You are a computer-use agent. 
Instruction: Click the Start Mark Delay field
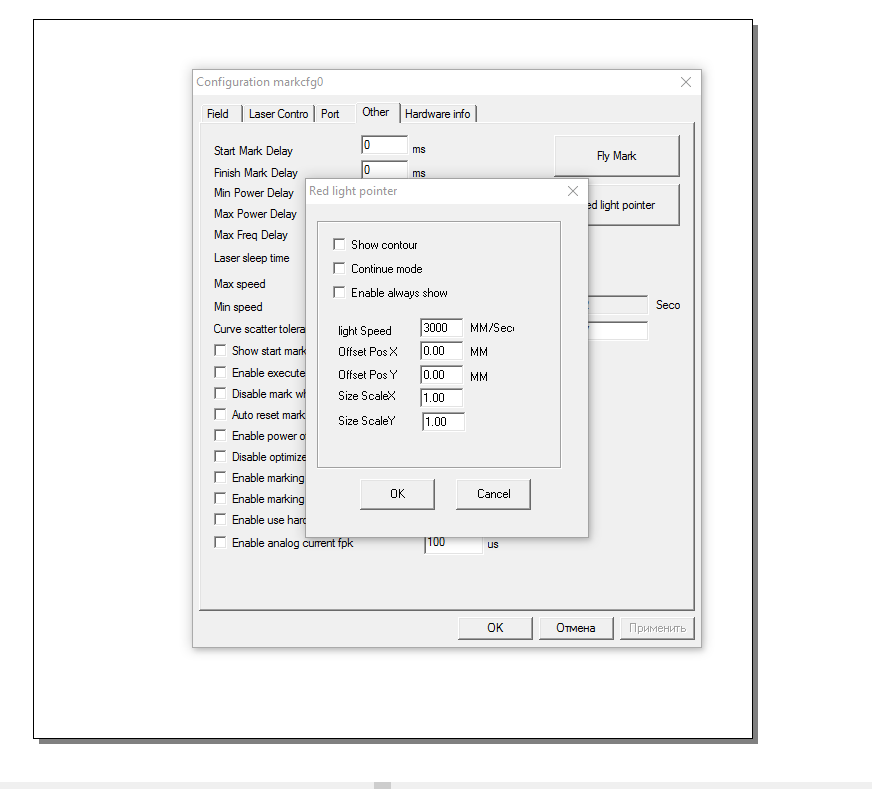(x=384, y=147)
